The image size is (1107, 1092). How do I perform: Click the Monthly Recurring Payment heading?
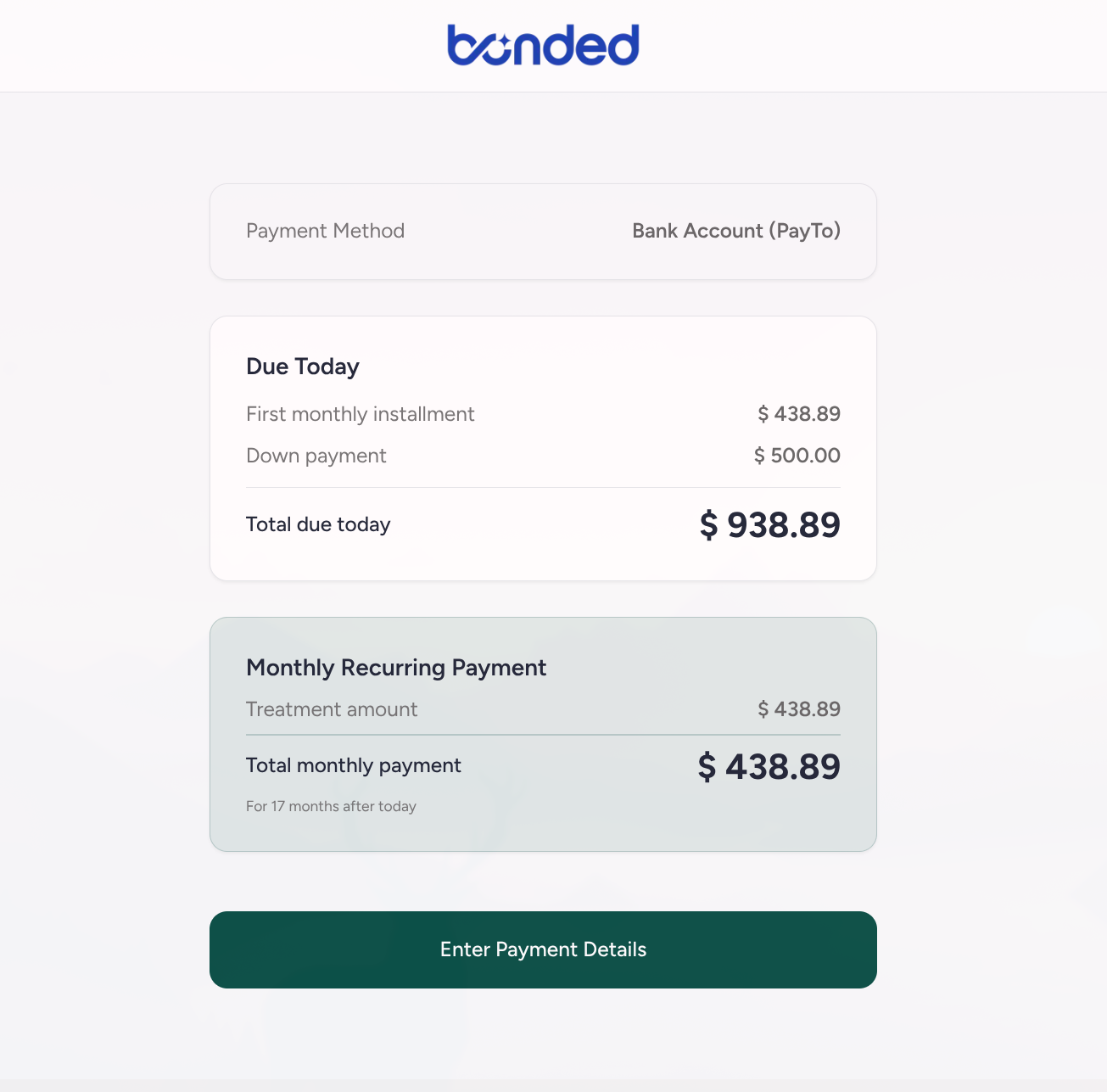click(x=395, y=668)
